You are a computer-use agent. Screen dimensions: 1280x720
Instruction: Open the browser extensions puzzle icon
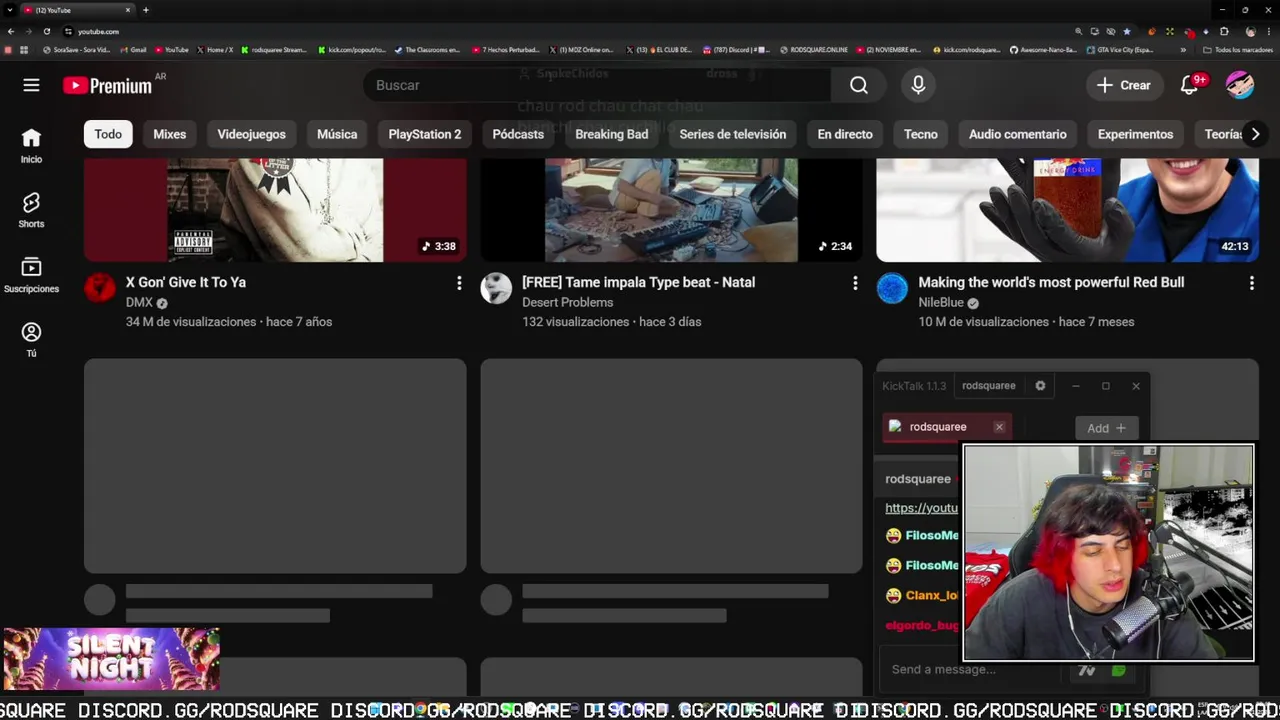1224,31
